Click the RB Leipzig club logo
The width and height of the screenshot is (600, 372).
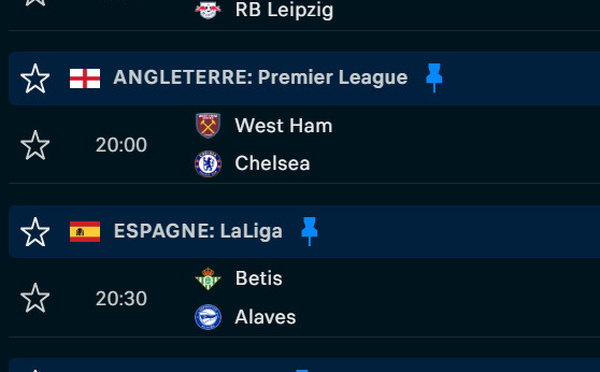(208, 10)
